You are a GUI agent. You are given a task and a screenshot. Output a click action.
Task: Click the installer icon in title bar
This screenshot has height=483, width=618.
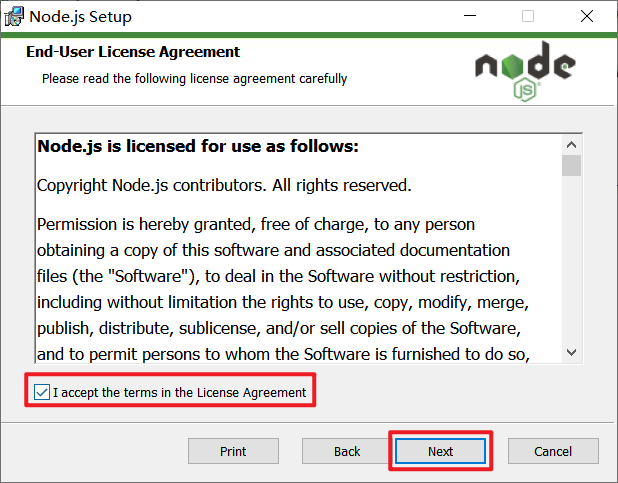pyautogui.click(x=14, y=17)
